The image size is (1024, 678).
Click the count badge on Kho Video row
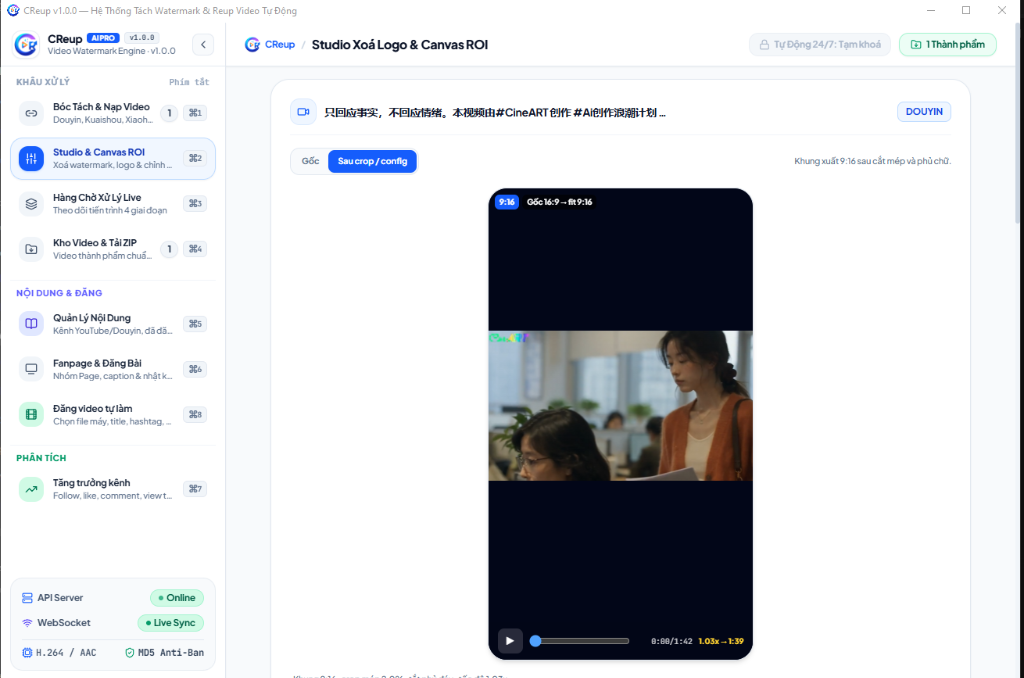tap(169, 249)
